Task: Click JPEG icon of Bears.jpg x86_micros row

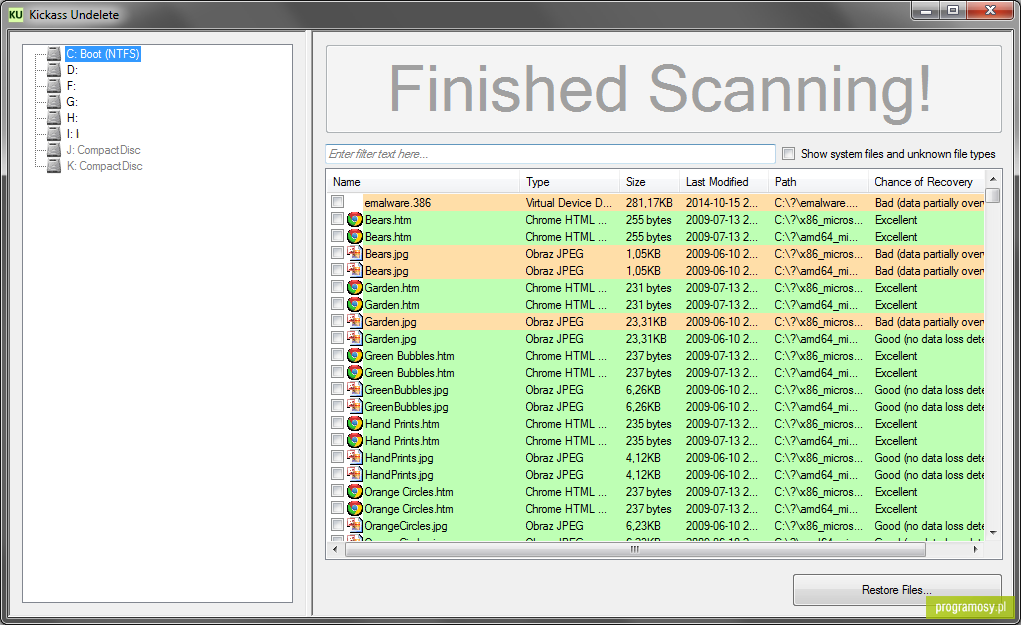Action: click(355, 253)
